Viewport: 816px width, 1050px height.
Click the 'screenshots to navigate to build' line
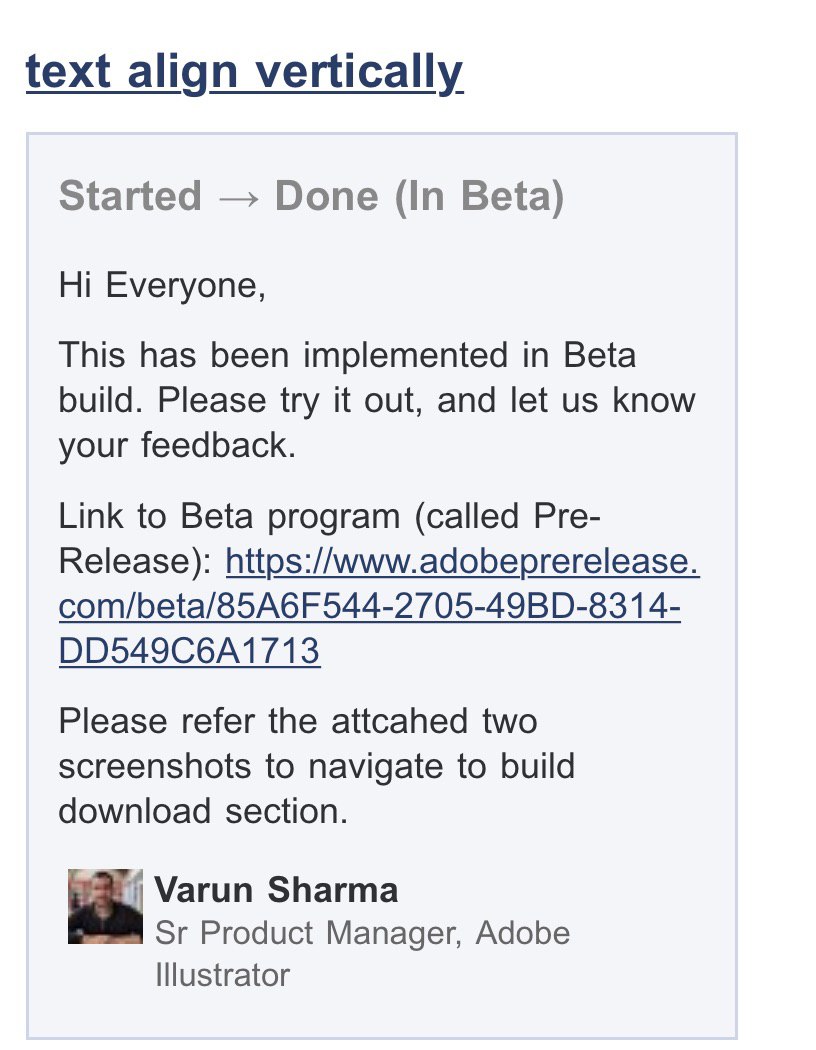[317, 766]
